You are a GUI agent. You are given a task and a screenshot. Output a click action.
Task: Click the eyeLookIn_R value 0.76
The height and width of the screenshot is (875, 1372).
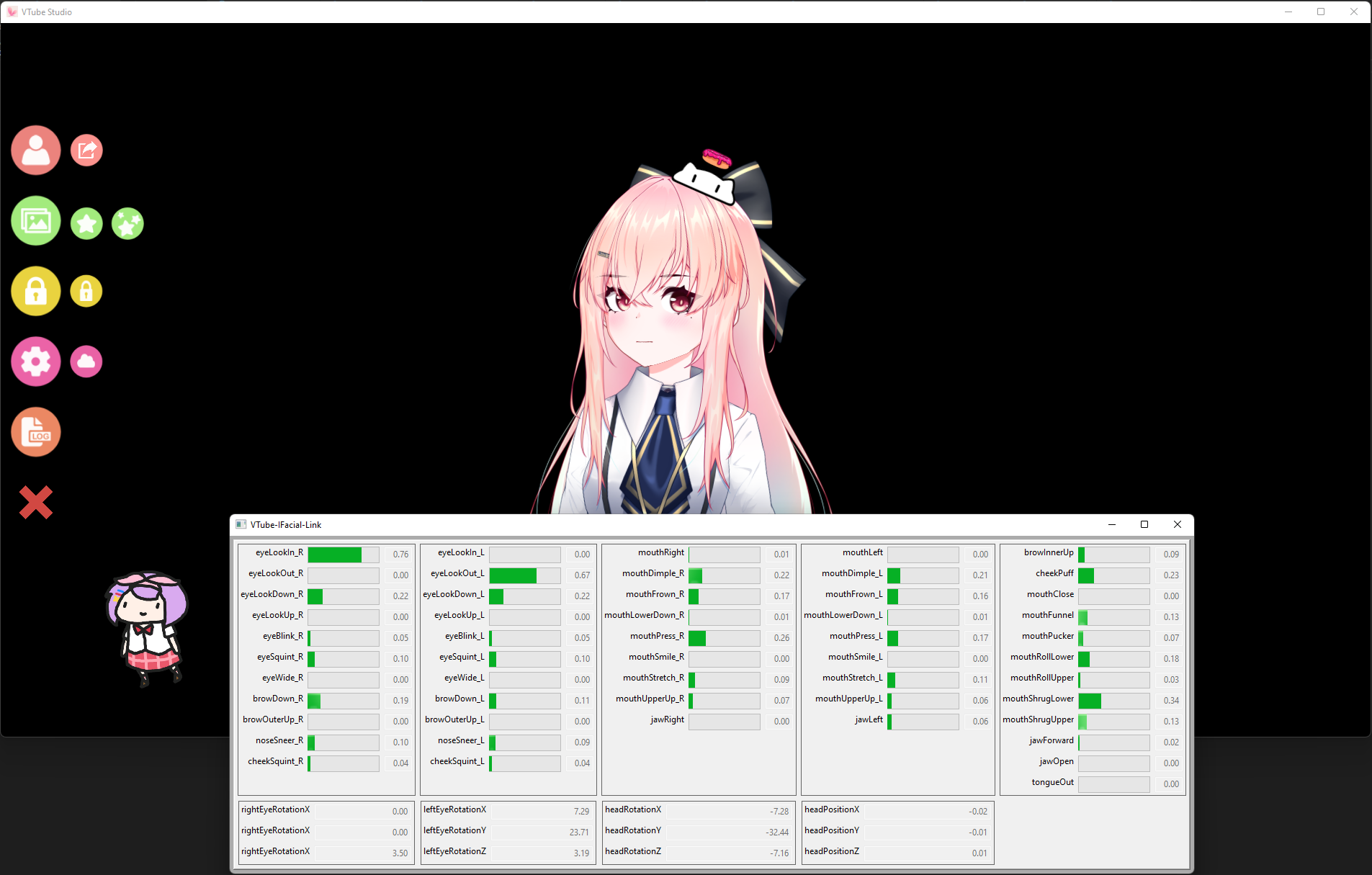pos(400,555)
